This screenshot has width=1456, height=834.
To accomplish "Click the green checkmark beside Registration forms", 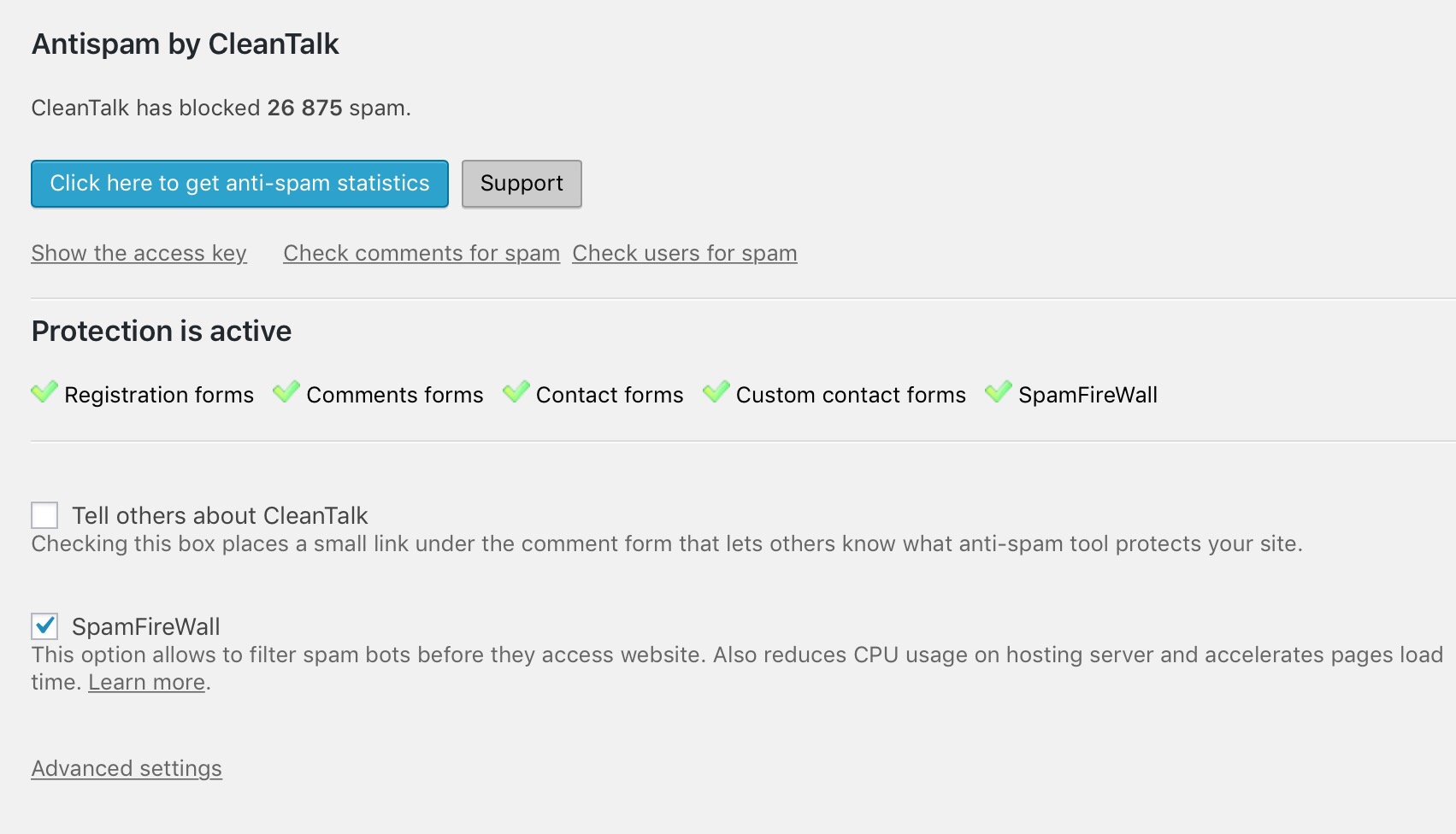I will (x=44, y=392).
